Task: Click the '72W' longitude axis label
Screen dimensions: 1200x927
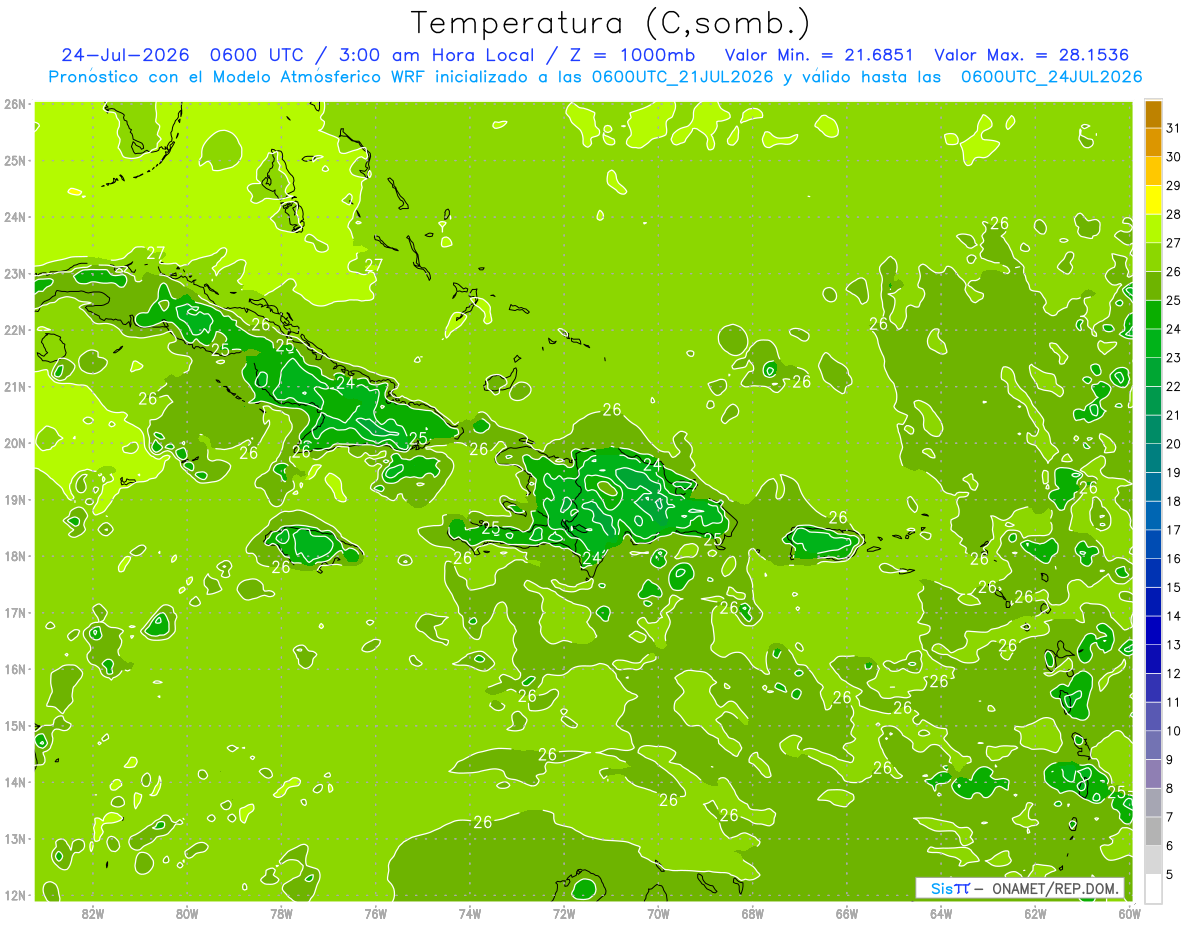Action: [x=564, y=913]
